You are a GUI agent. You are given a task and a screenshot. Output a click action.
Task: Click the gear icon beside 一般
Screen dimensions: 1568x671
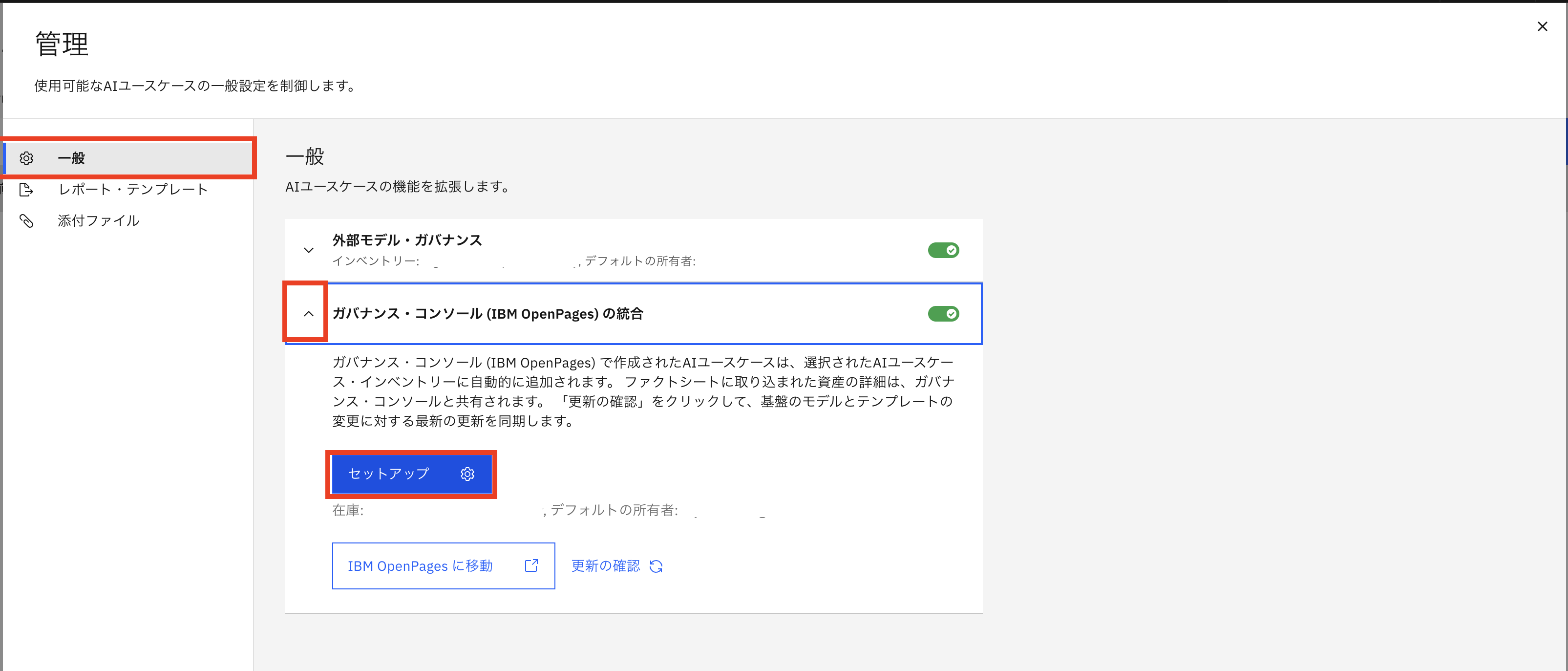[x=26, y=158]
